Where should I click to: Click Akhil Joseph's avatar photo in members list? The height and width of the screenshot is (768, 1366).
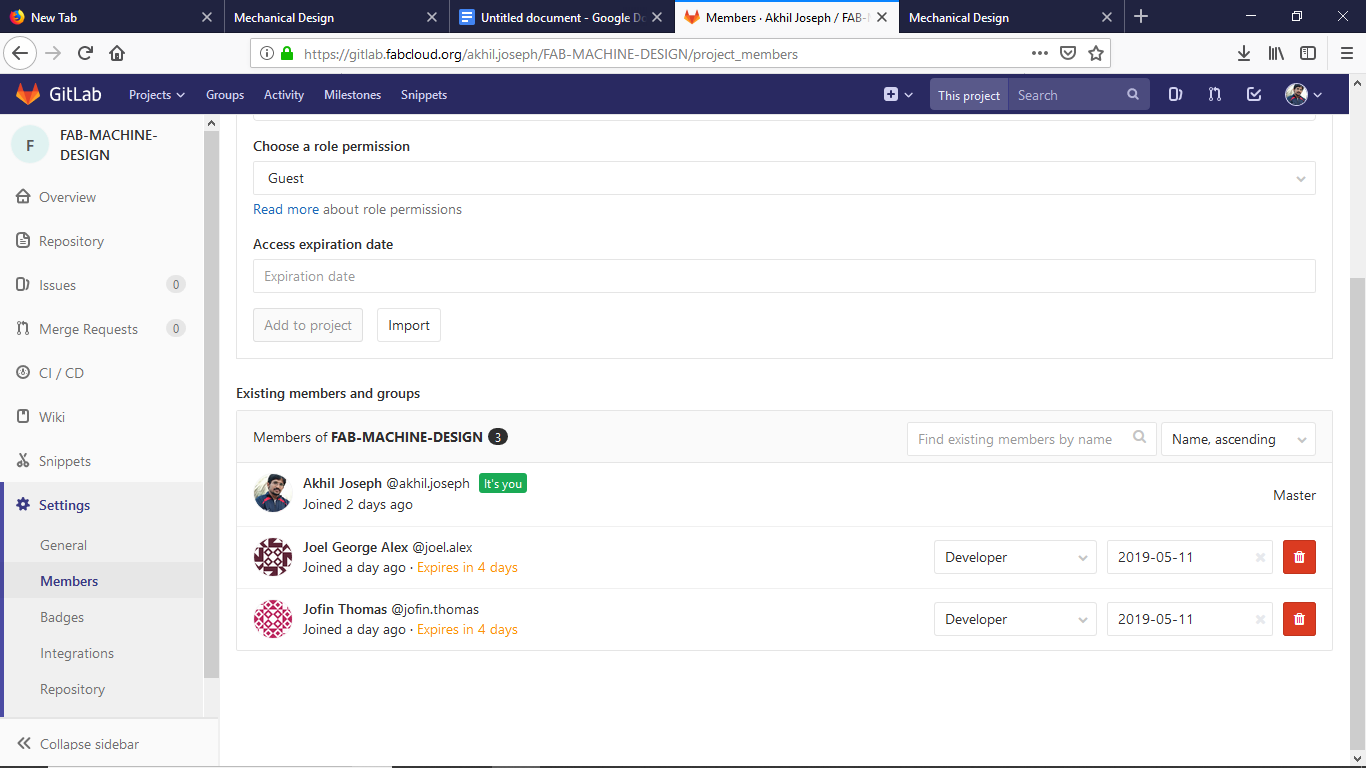coord(273,493)
